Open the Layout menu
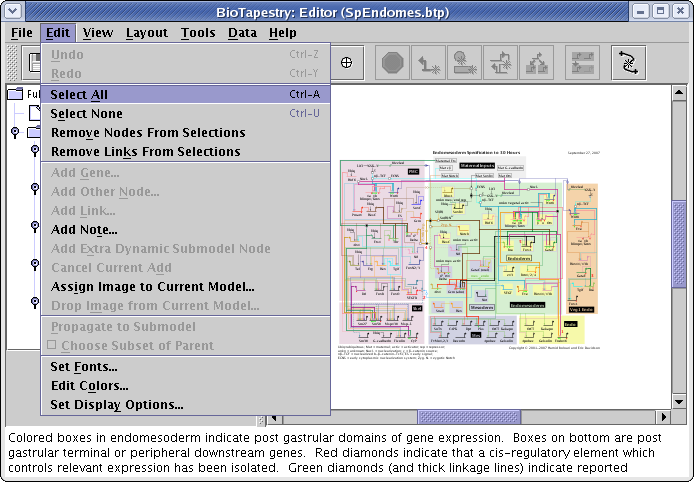694x482 pixels. [x=147, y=33]
